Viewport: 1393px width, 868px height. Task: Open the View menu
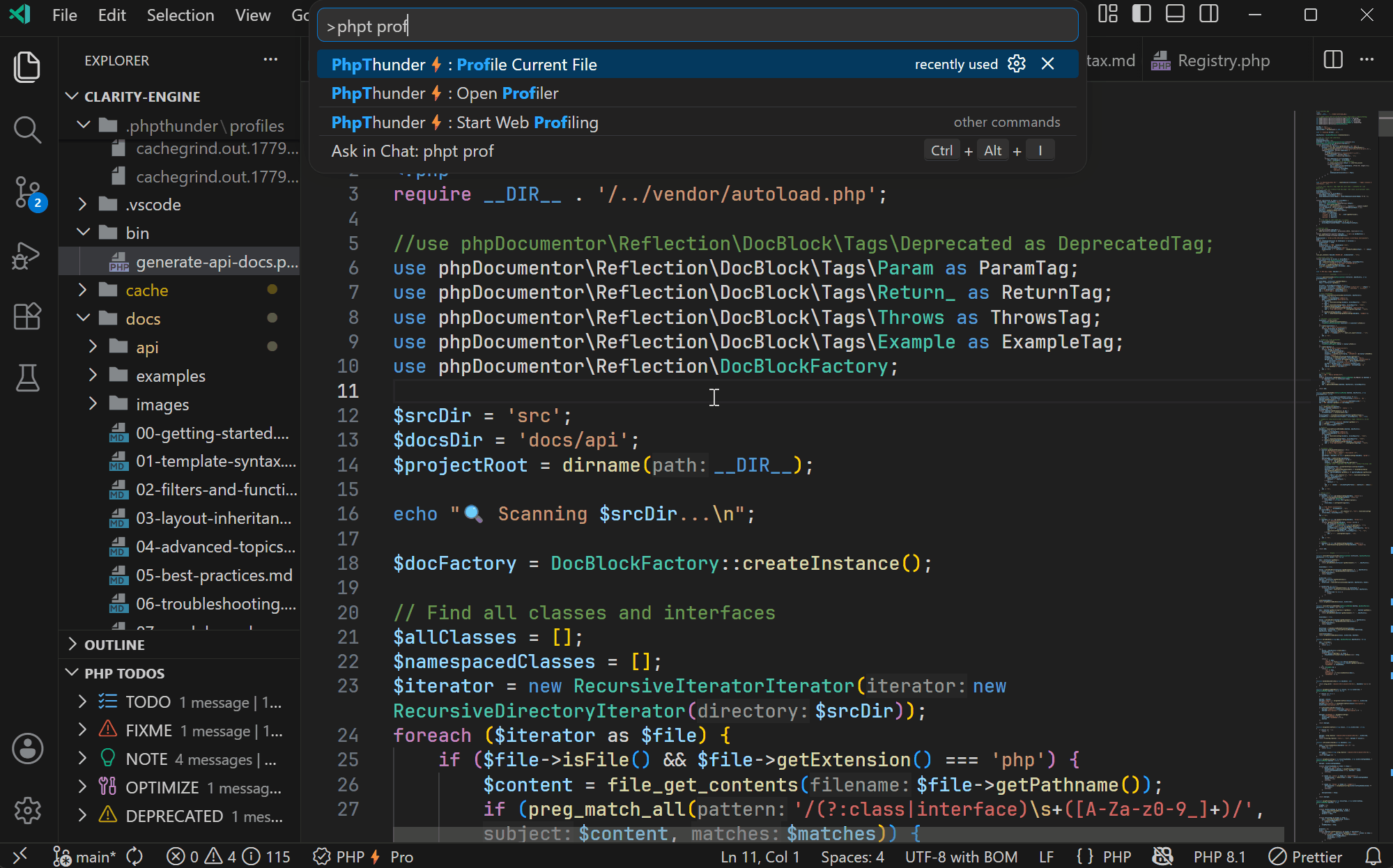[x=253, y=15]
